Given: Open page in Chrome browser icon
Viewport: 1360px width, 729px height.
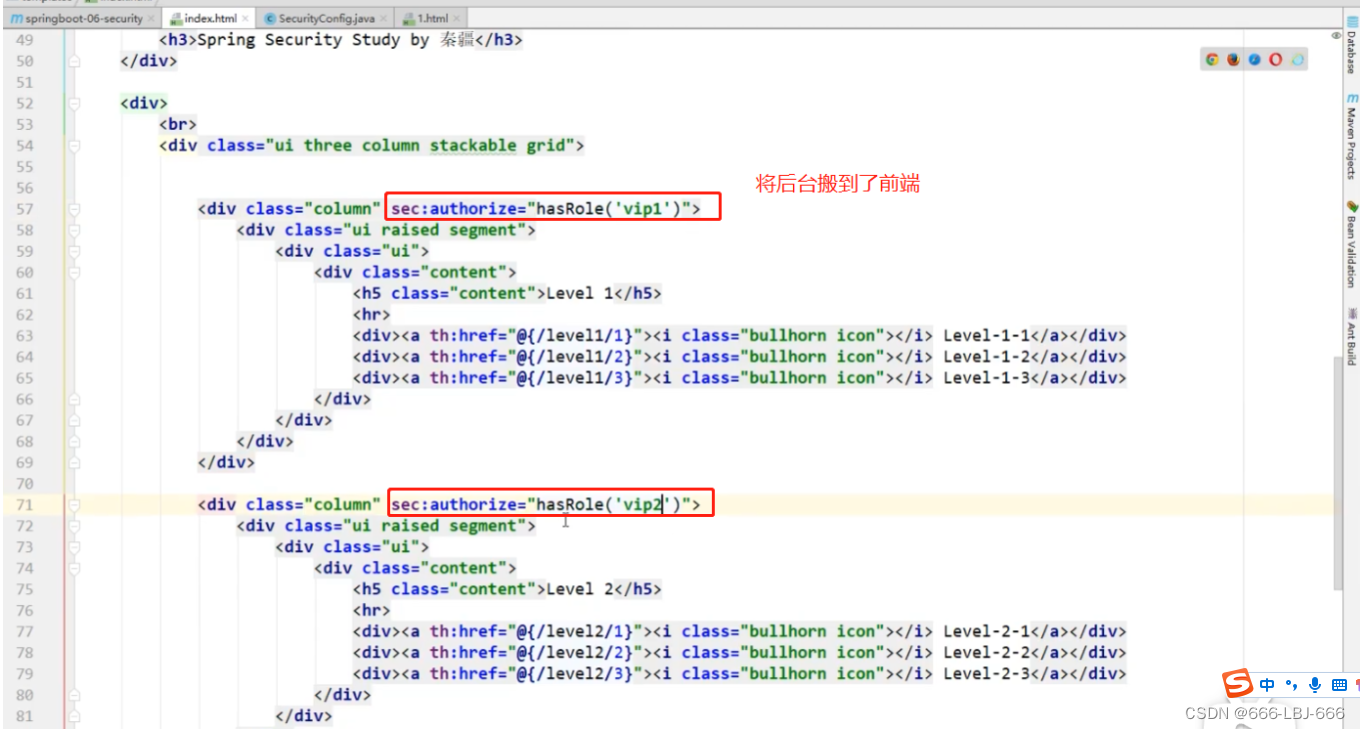Looking at the screenshot, I should point(1212,60).
